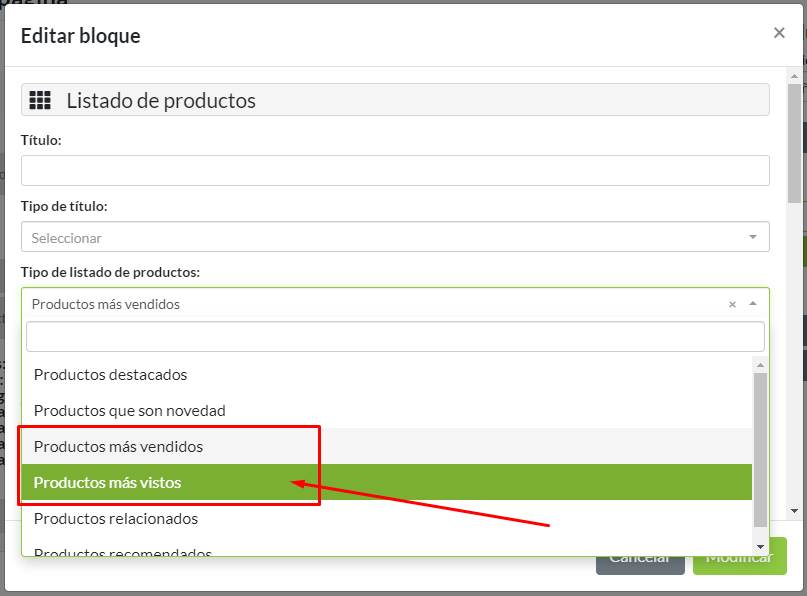Clear the selected list with the × icon

(x=732, y=304)
